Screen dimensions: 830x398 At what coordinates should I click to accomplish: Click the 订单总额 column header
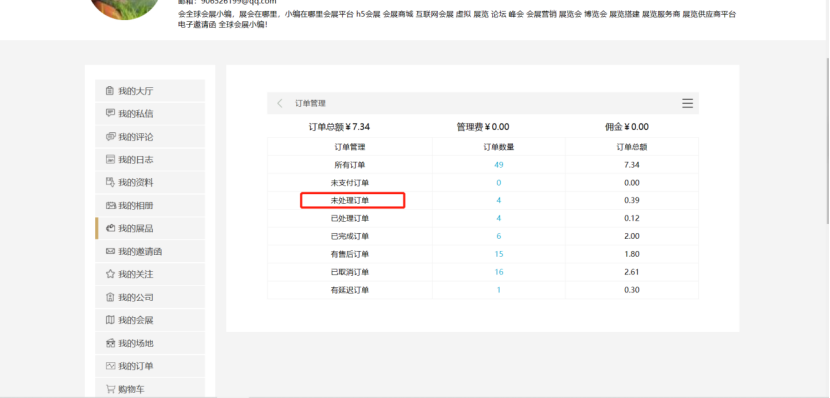[632, 147]
